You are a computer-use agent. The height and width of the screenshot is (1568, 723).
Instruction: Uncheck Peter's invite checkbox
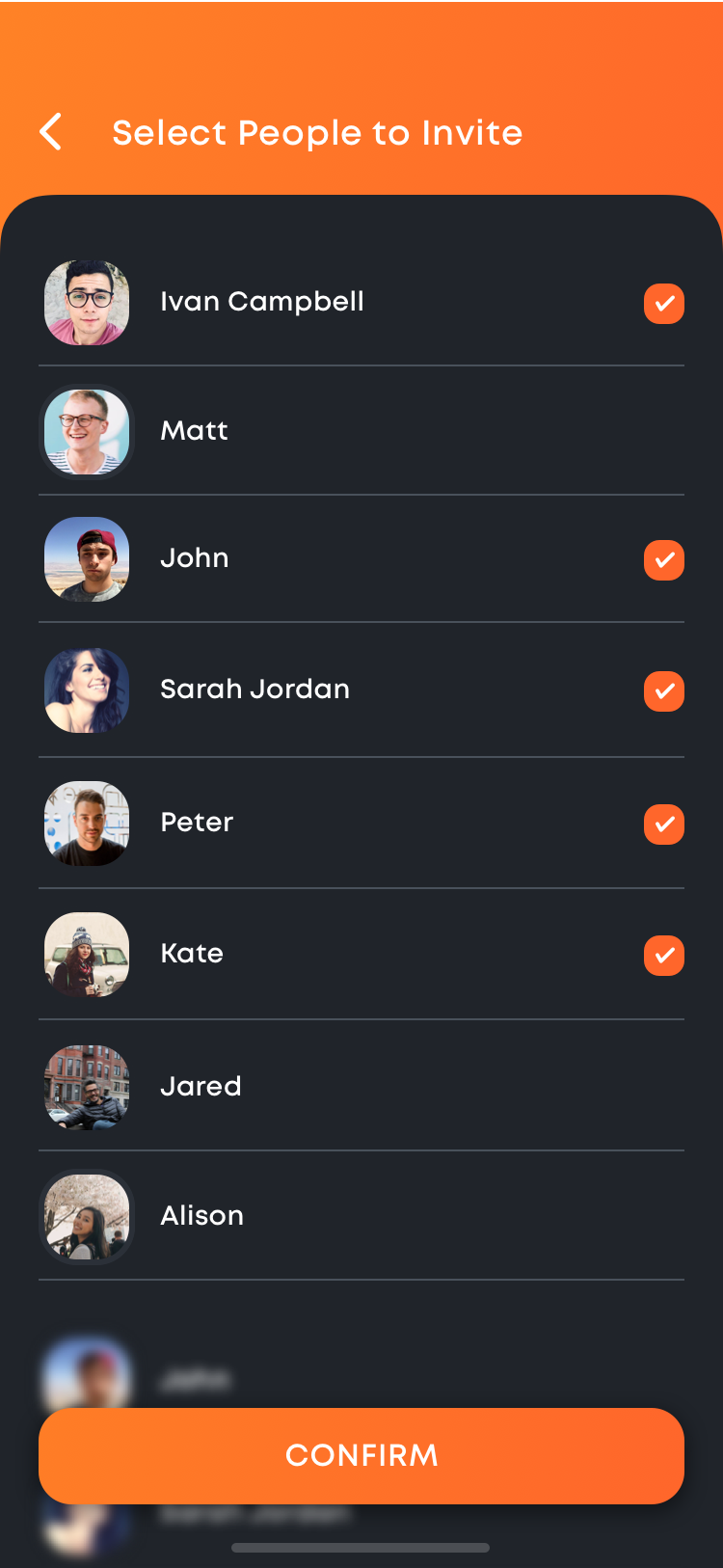point(664,825)
